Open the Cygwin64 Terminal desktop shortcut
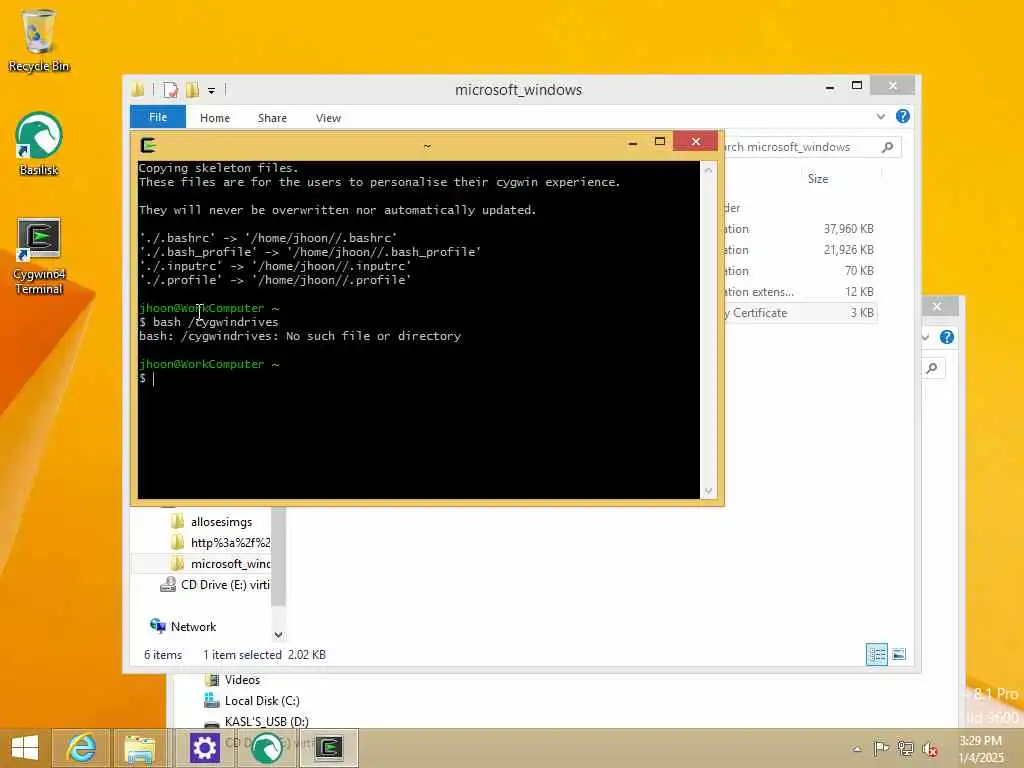Viewport: 1024px width, 768px height. tap(39, 257)
